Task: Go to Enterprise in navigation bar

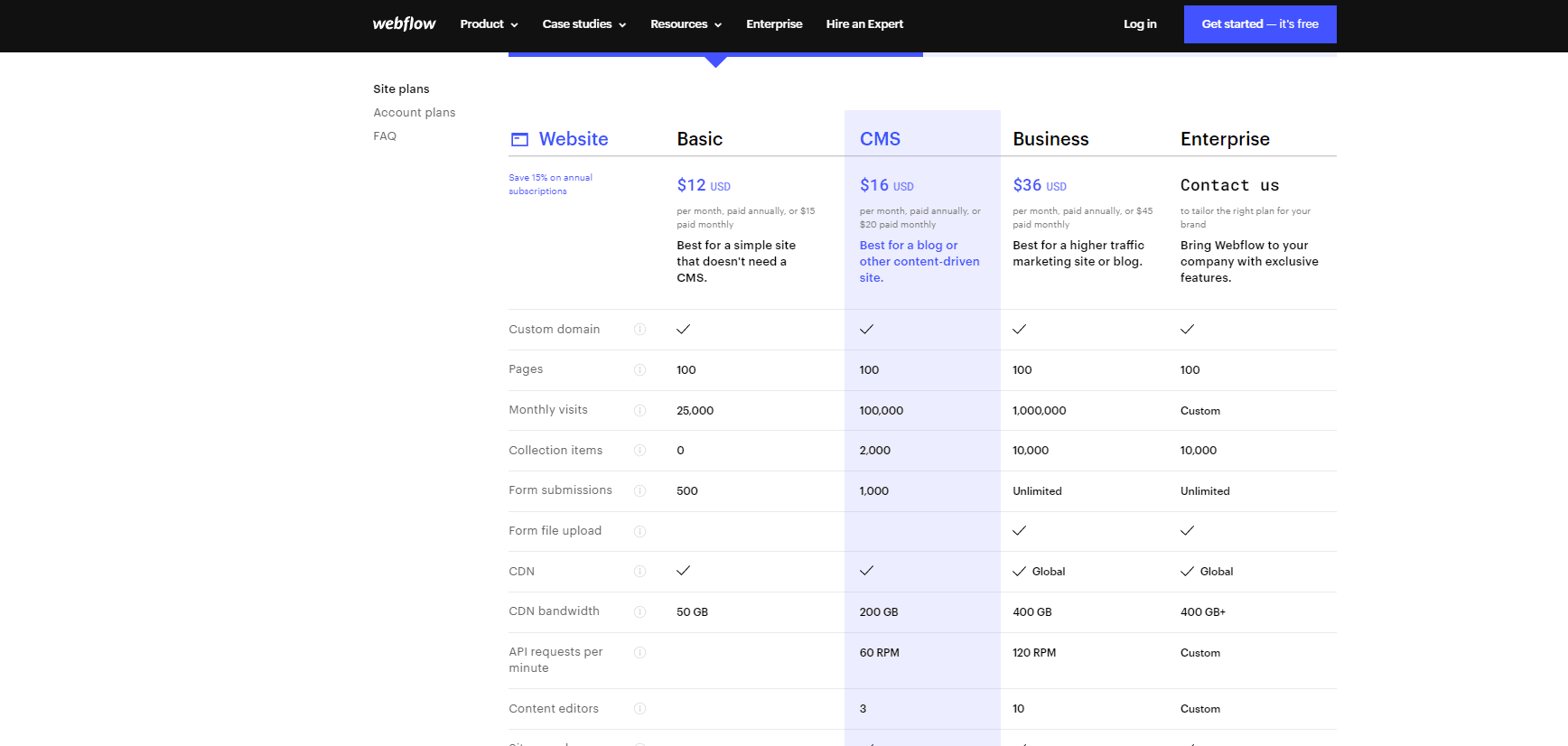Action: (x=774, y=24)
